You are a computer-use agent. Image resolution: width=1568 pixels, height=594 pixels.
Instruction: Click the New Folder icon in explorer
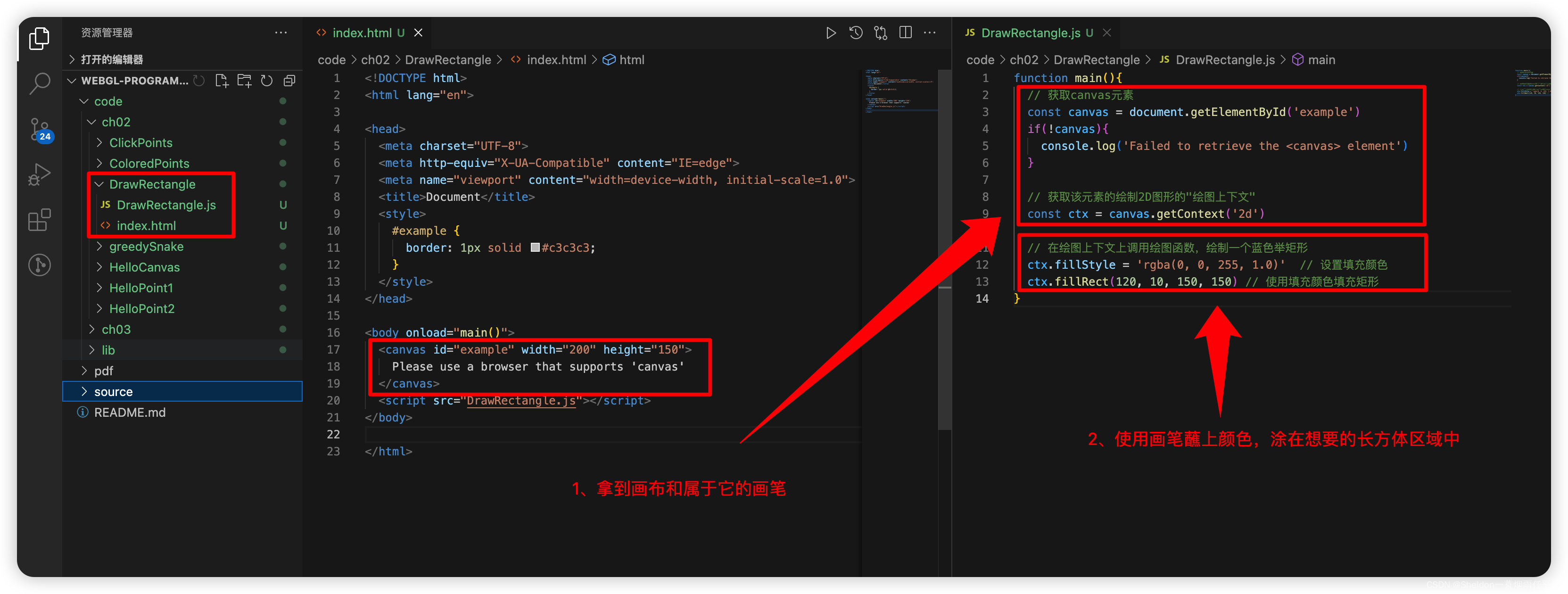[244, 81]
